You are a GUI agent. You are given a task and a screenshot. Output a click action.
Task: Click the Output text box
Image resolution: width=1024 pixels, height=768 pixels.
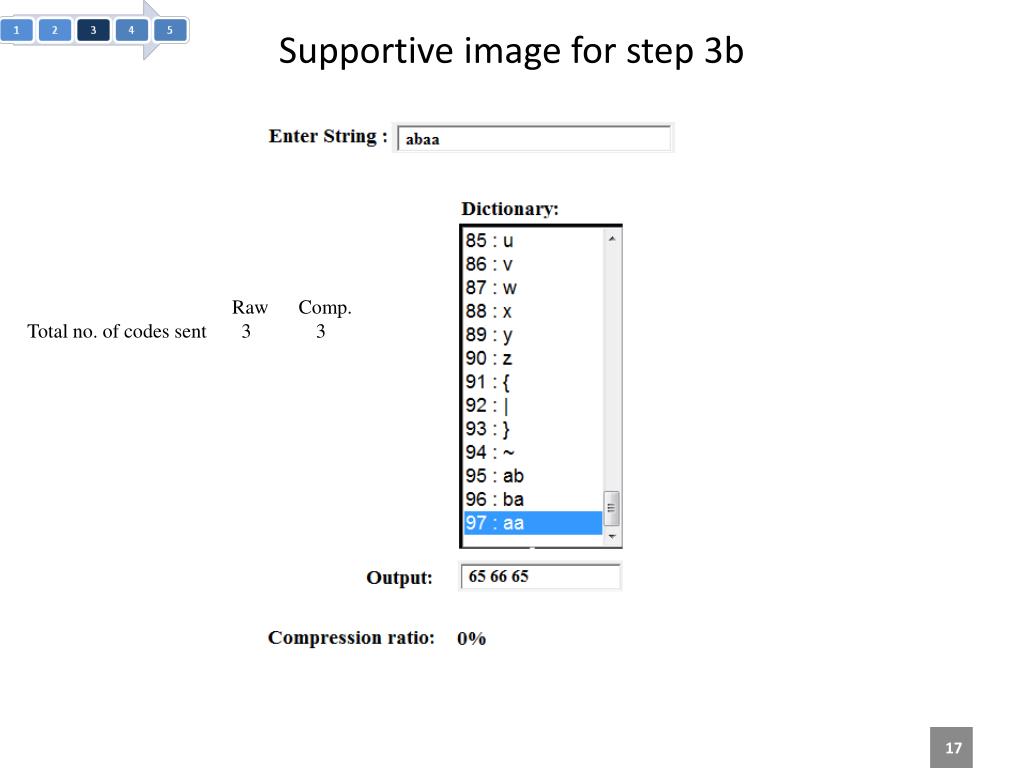click(x=540, y=577)
